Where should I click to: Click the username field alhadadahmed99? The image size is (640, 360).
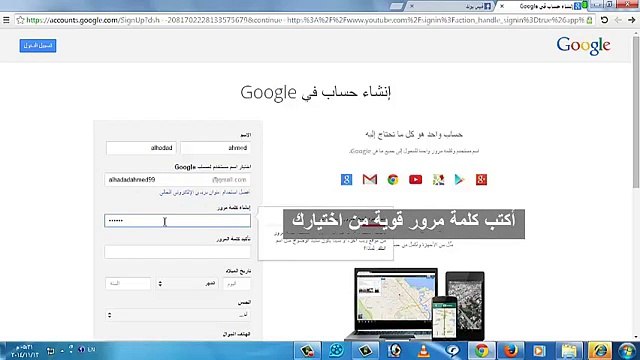click(178, 180)
